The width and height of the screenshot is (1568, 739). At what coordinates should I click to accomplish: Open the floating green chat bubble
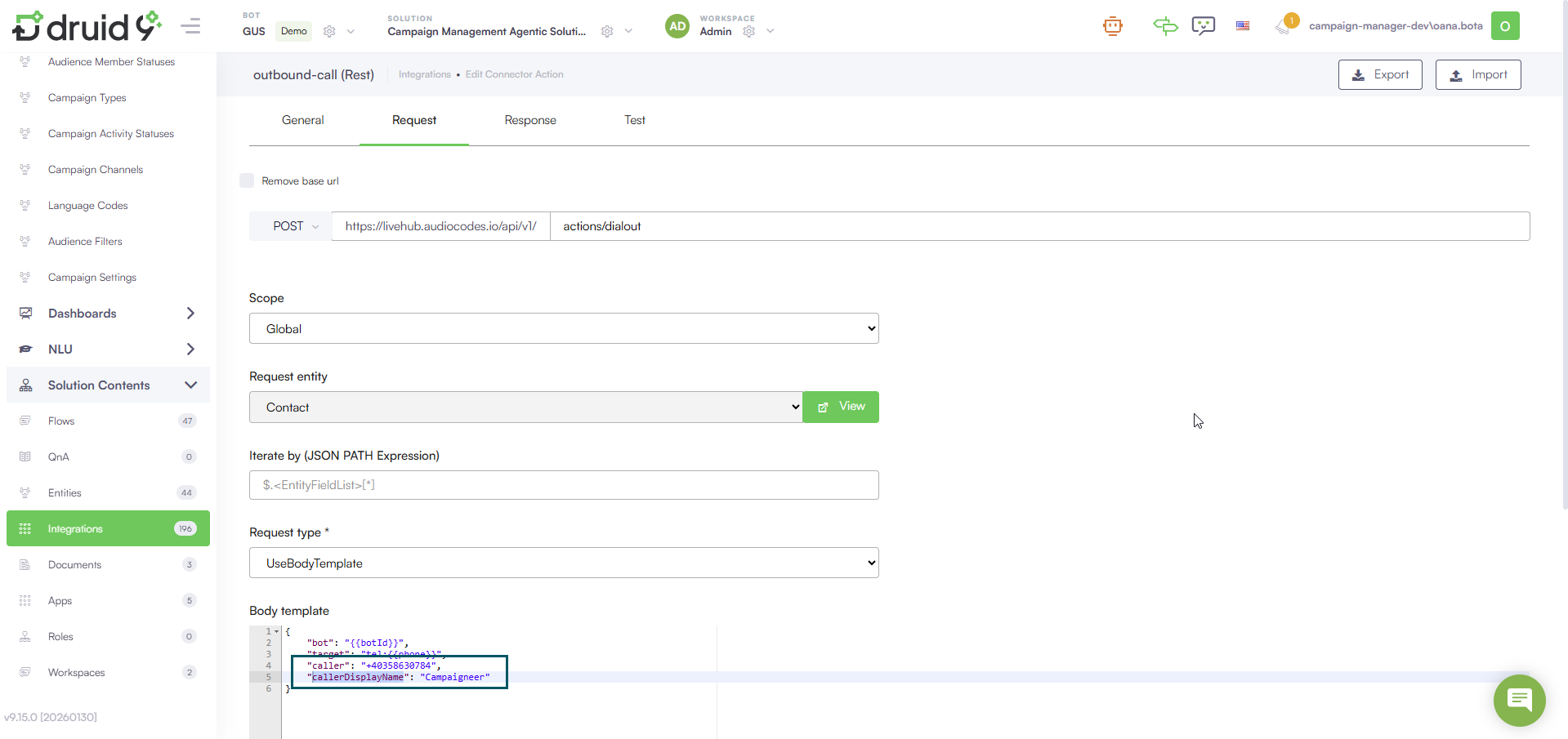point(1519,700)
